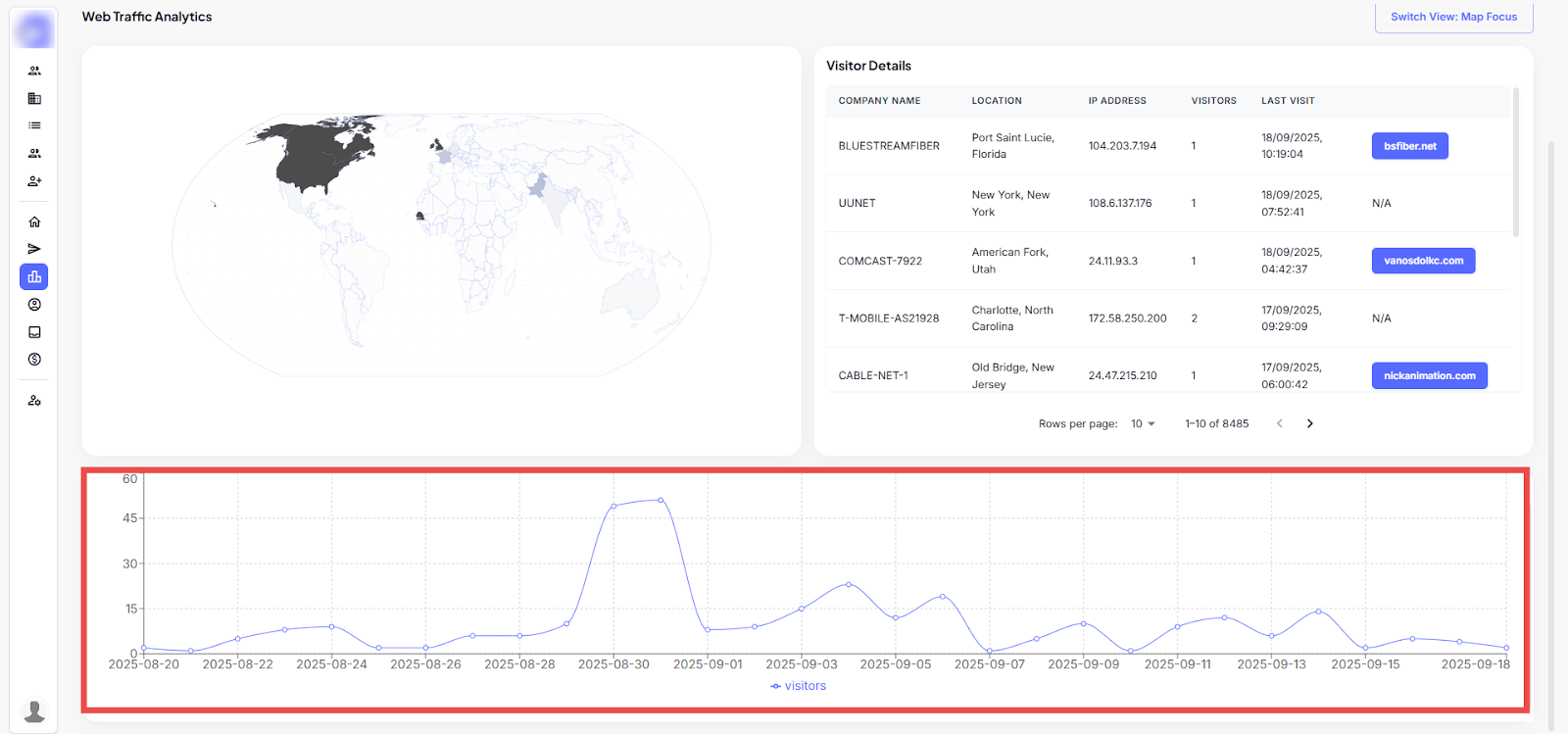Image resolution: width=1568 pixels, height=734 pixels.
Task: Go to the home icon in sidebar
Action: coord(34,221)
